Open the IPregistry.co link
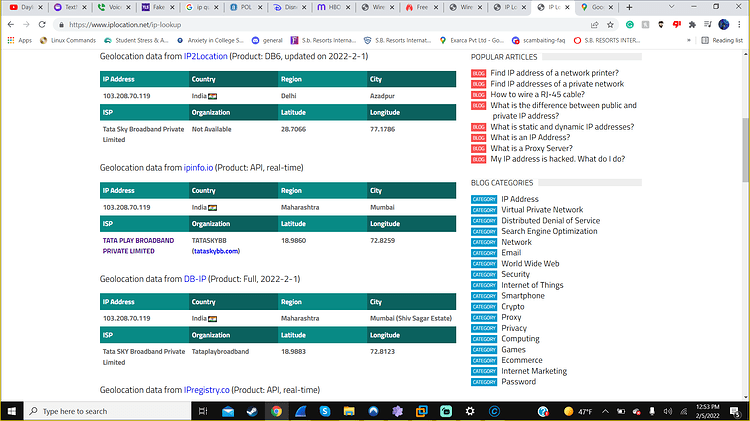This screenshot has width=750, height=421. pos(207,390)
